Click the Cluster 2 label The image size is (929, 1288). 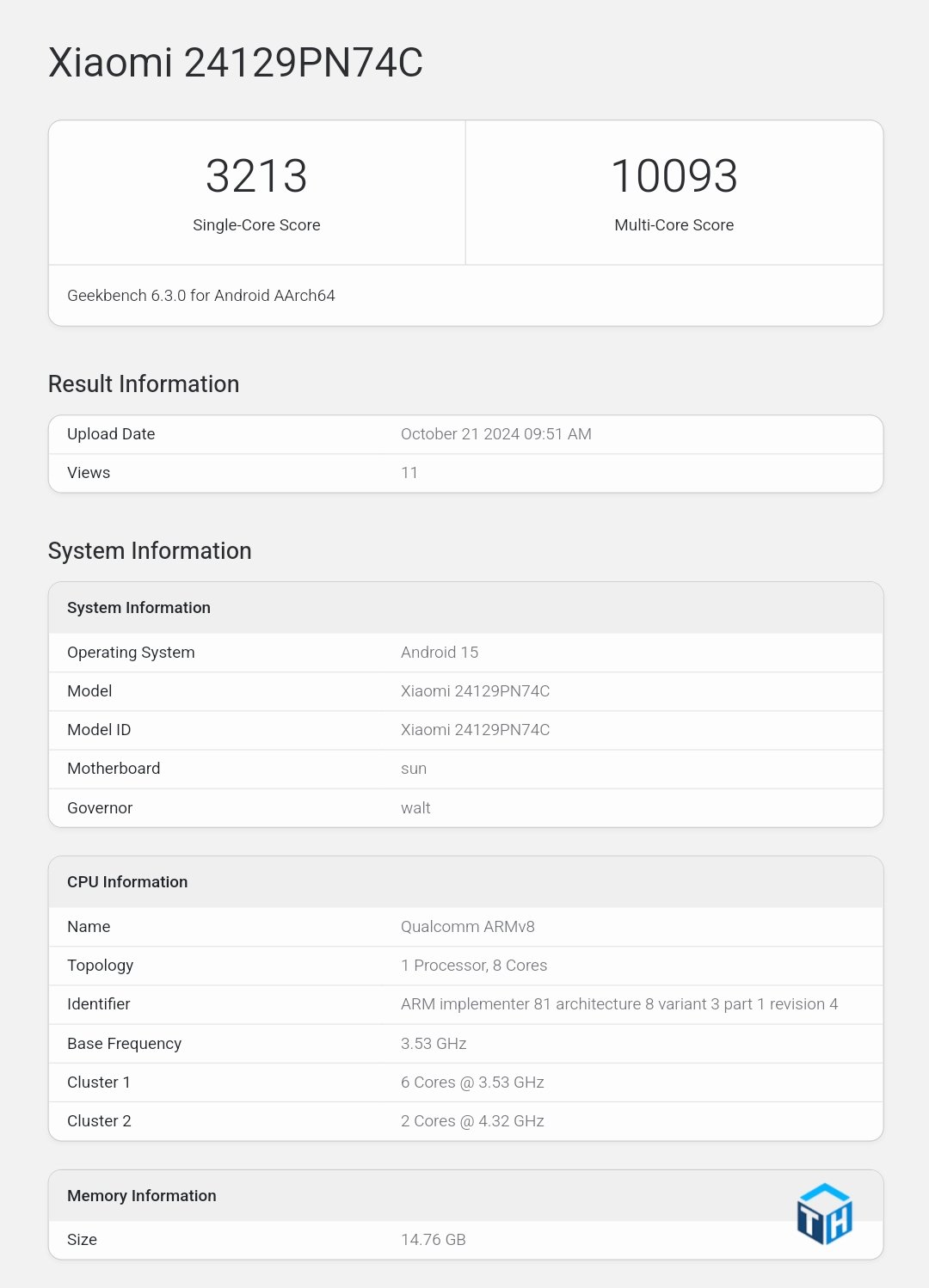[x=99, y=1121]
